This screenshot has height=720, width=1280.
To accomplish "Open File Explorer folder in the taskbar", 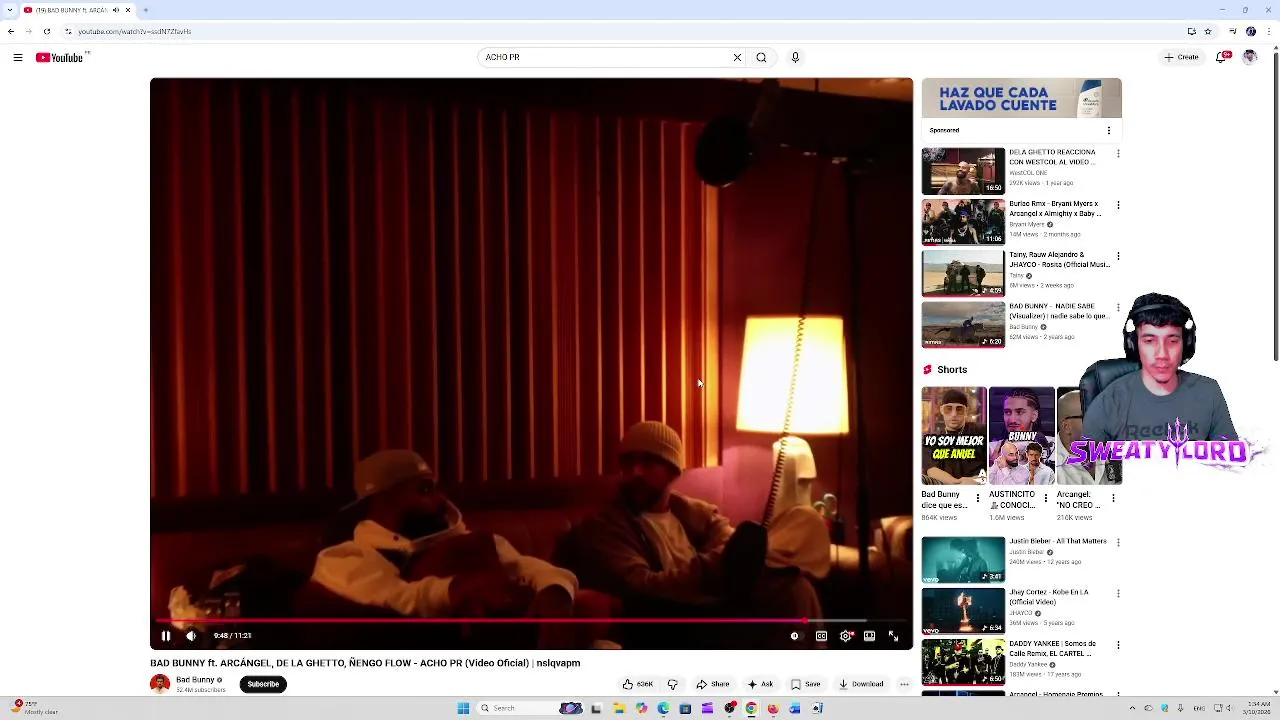I will (x=619, y=708).
